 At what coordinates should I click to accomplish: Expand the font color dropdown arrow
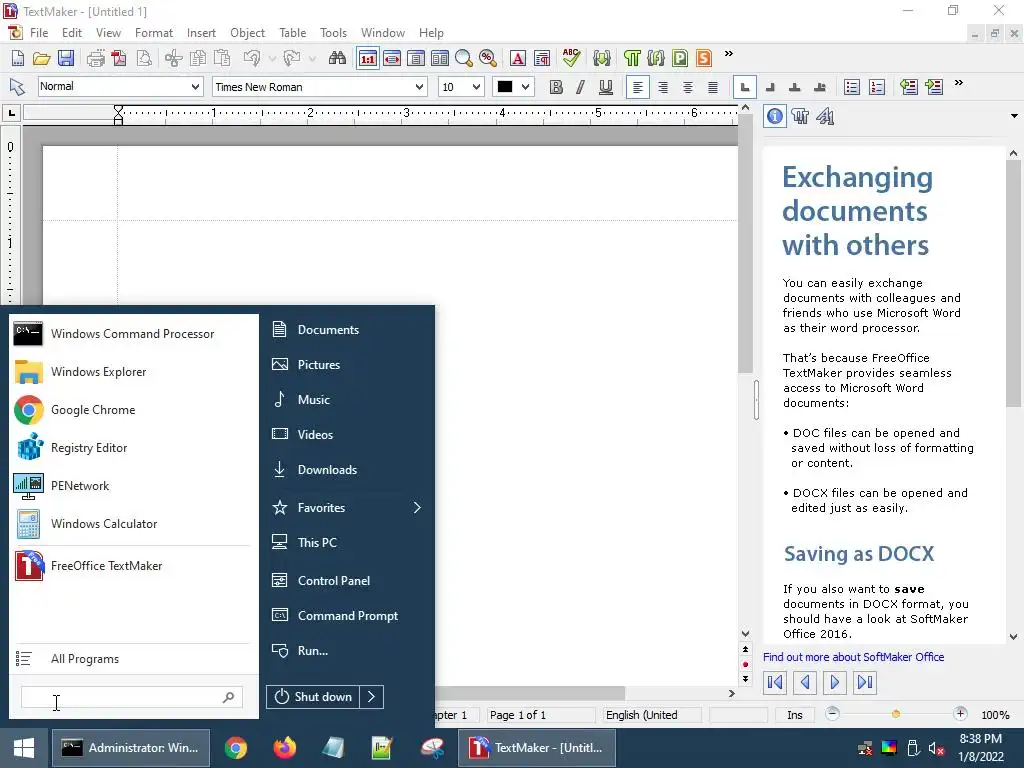click(x=526, y=87)
